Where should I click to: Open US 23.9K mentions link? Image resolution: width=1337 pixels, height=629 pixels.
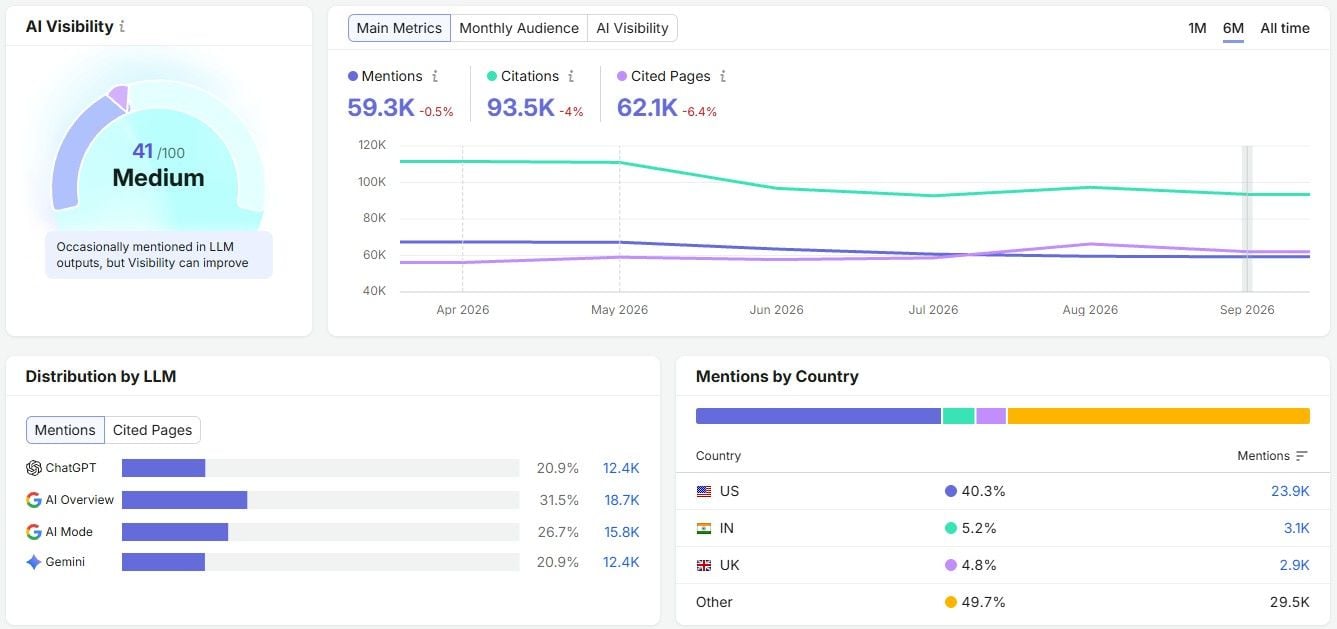click(x=1290, y=491)
